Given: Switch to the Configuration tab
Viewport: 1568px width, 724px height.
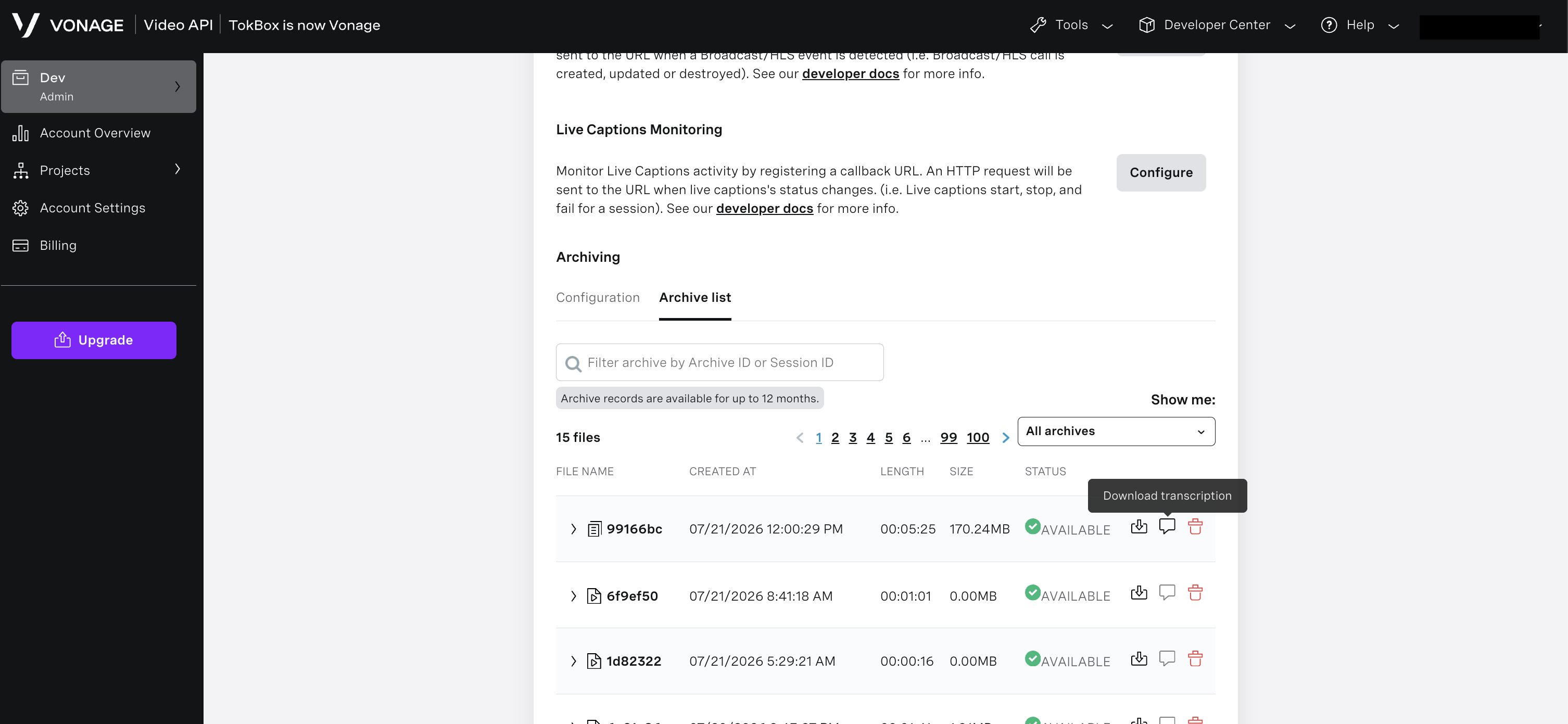Looking at the screenshot, I should [x=598, y=298].
